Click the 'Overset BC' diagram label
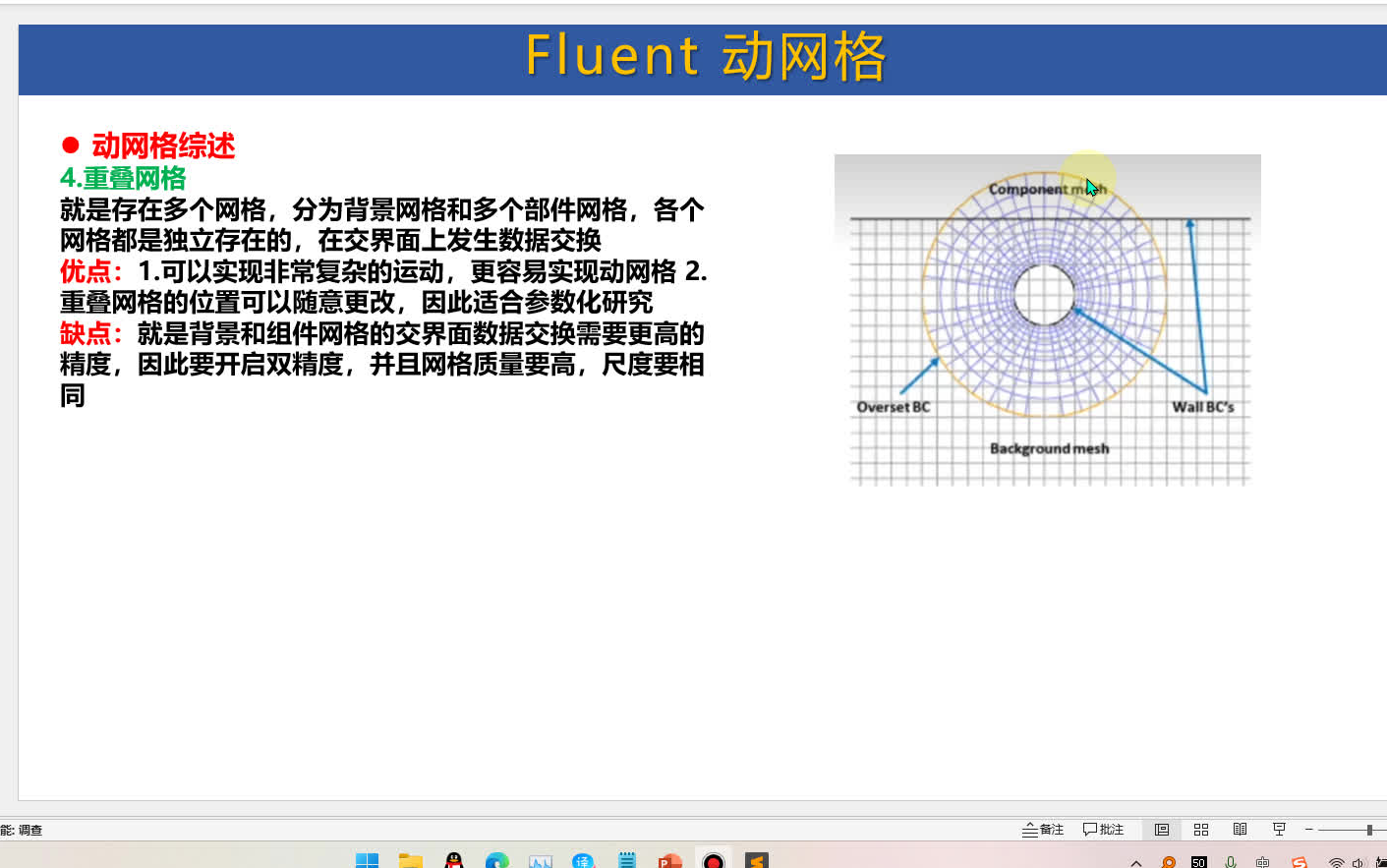Viewport: 1387px width, 868px height. (x=893, y=407)
